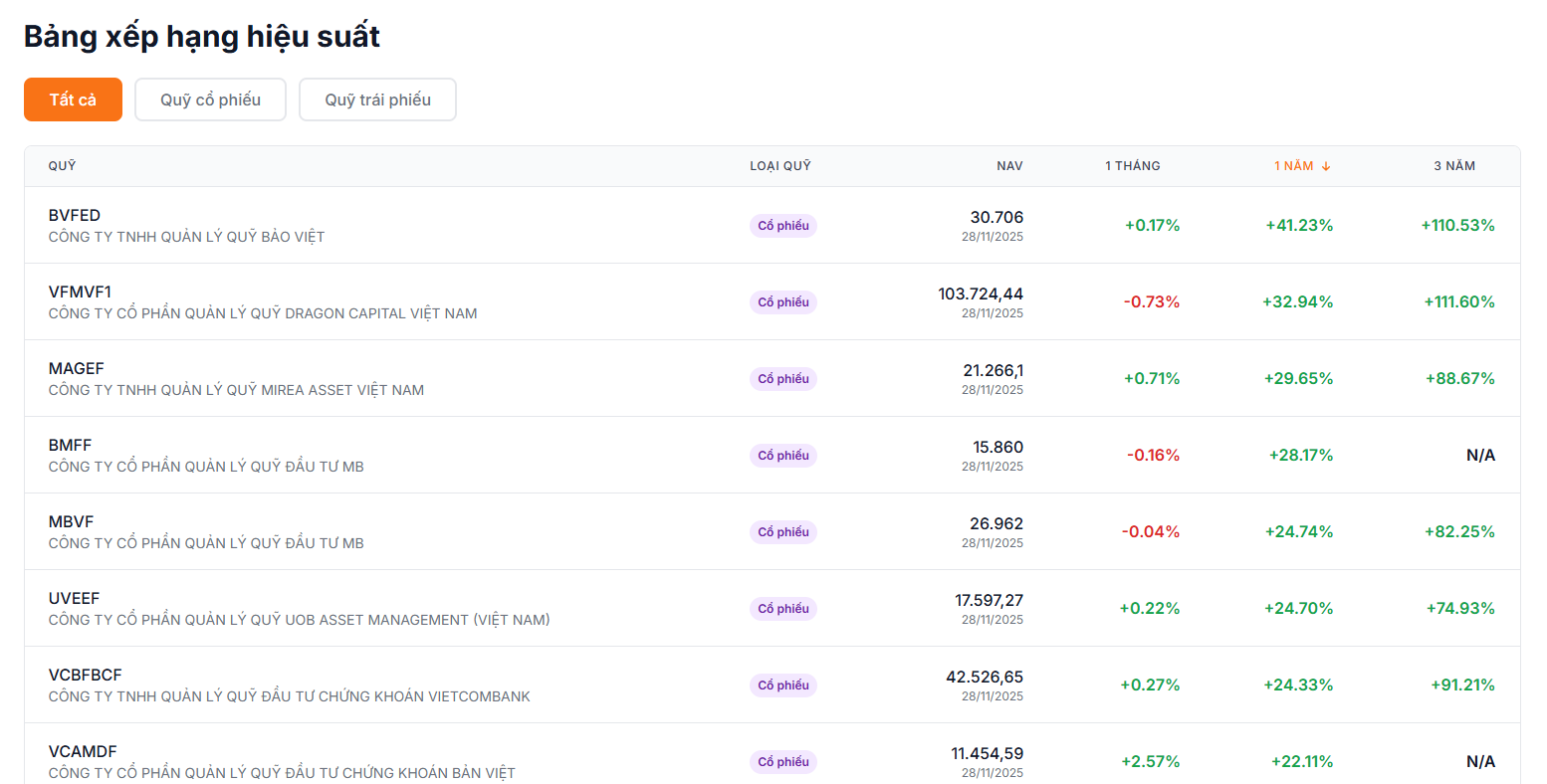The height and width of the screenshot is (784, 1547).
Task: Click the Cổ phiếu tag on BVFED row
Action: [x=782, y=225]
